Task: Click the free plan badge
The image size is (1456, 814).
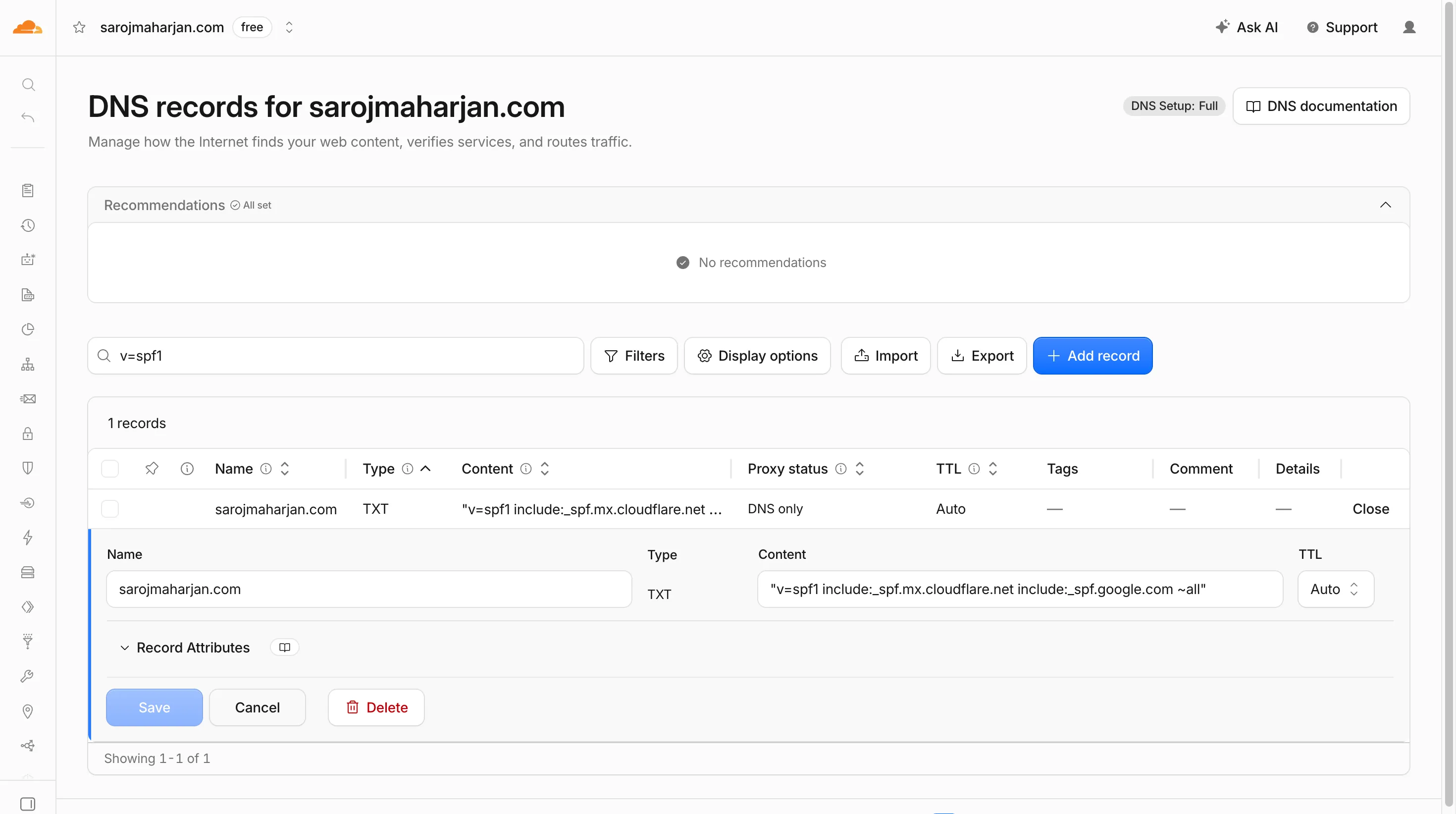Action: tap(252, 27)
